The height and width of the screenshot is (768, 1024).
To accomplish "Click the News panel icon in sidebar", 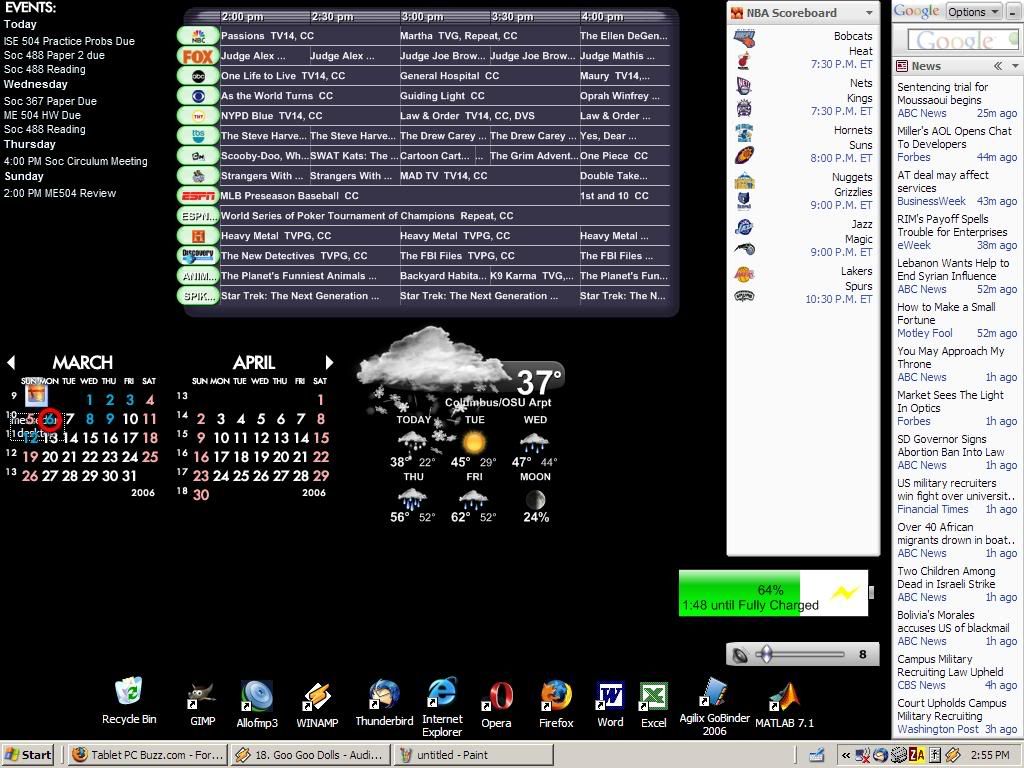I will 902,66.
